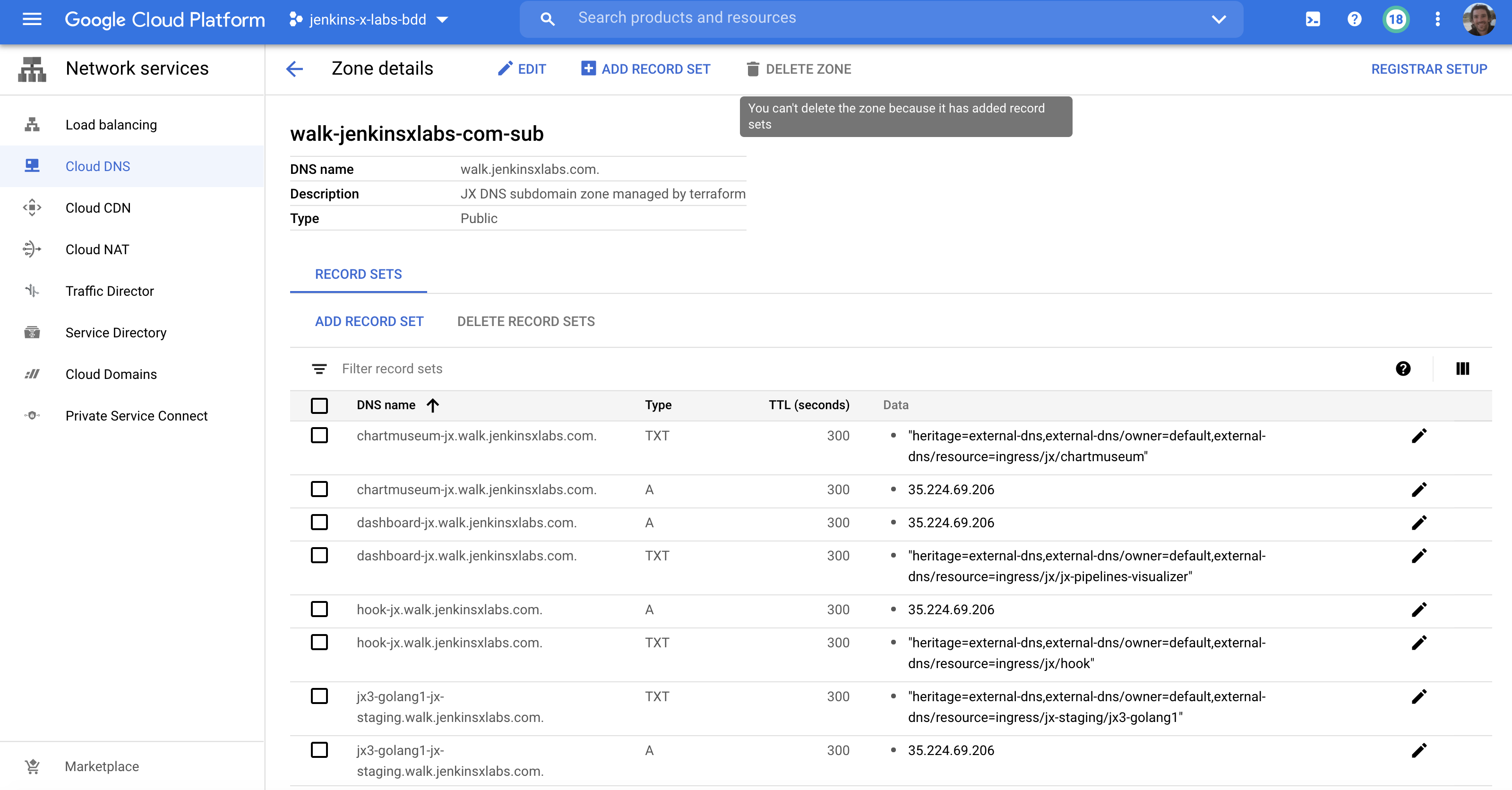Expand the search bar dropdown chevron
Screen dimensions: 1512x790
[x=1219, y=19]
